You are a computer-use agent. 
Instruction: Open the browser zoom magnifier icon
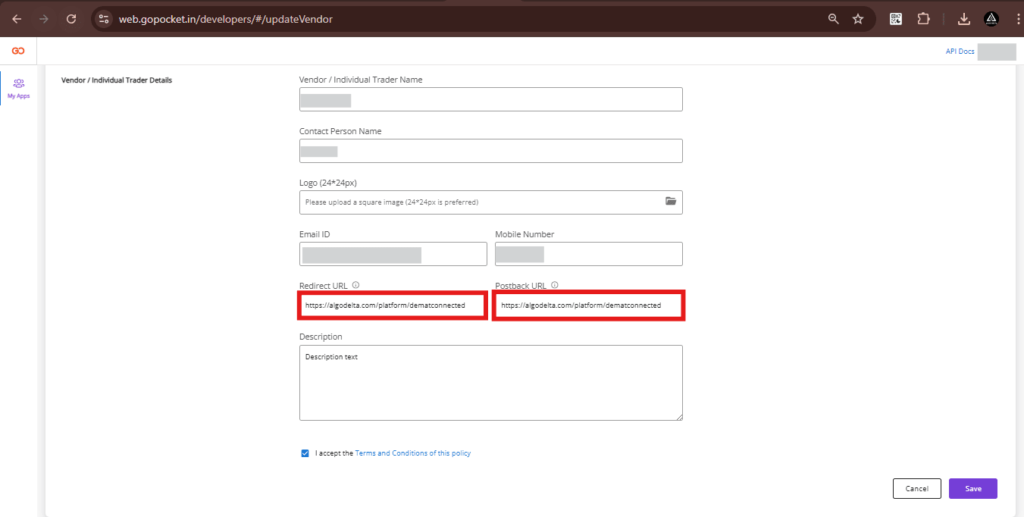coord(833,18)
